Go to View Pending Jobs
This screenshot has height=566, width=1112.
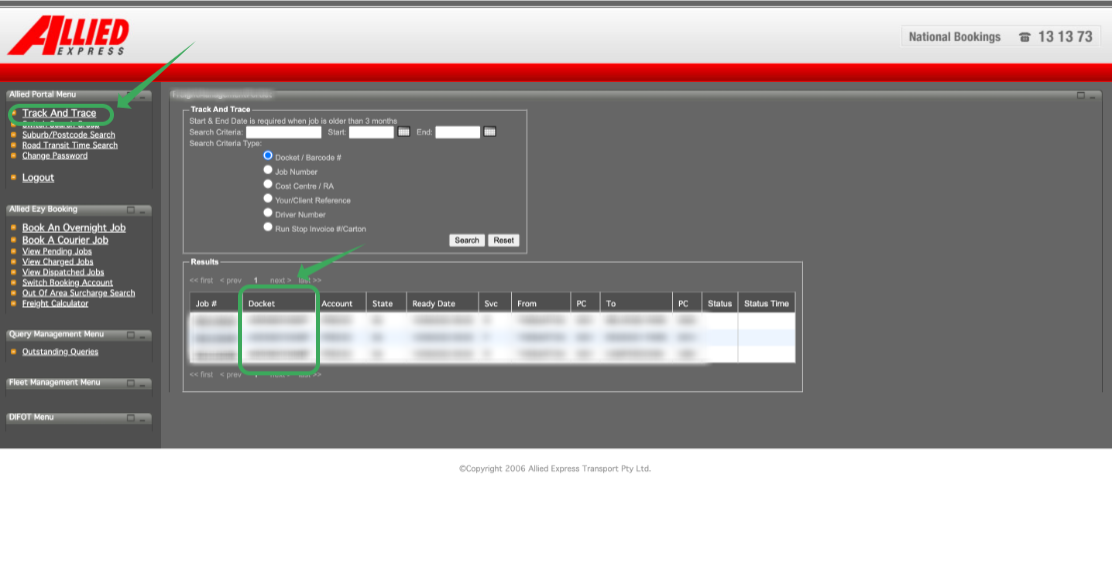click(57, 251)
